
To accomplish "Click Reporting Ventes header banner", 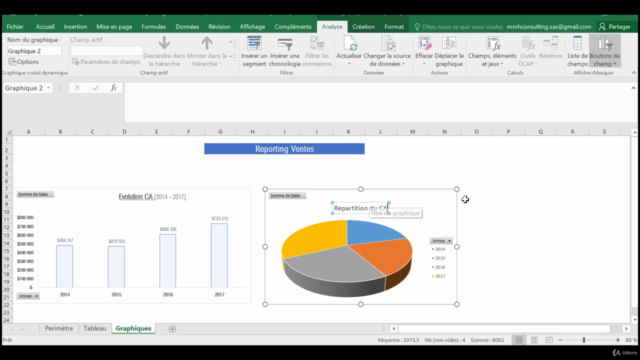I will (284, 149).
